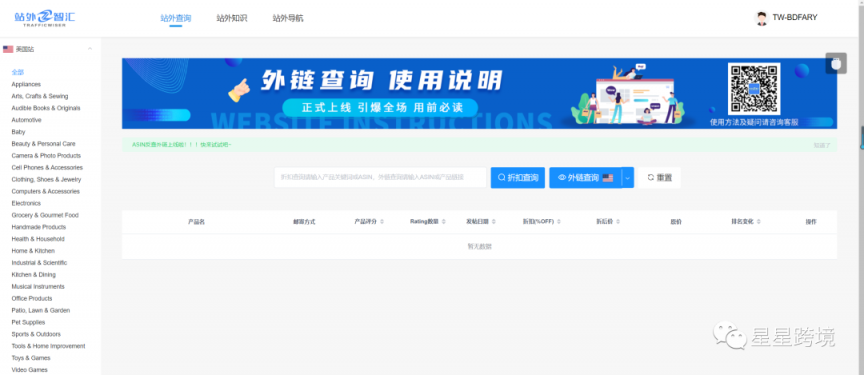864x375 pixels.
Task: Select the 全部 category
Action: coord(18,72)
